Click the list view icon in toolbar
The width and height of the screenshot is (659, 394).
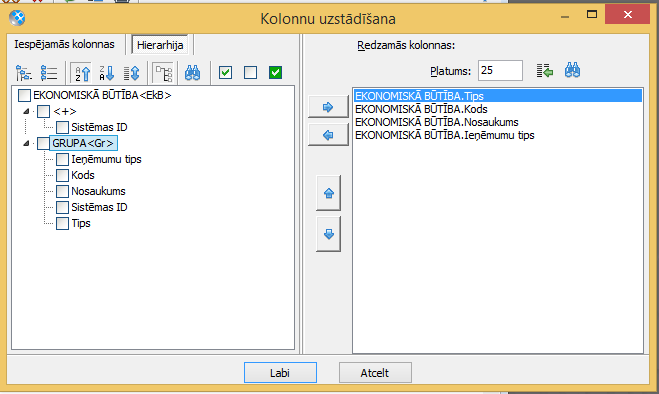point(49,73)
